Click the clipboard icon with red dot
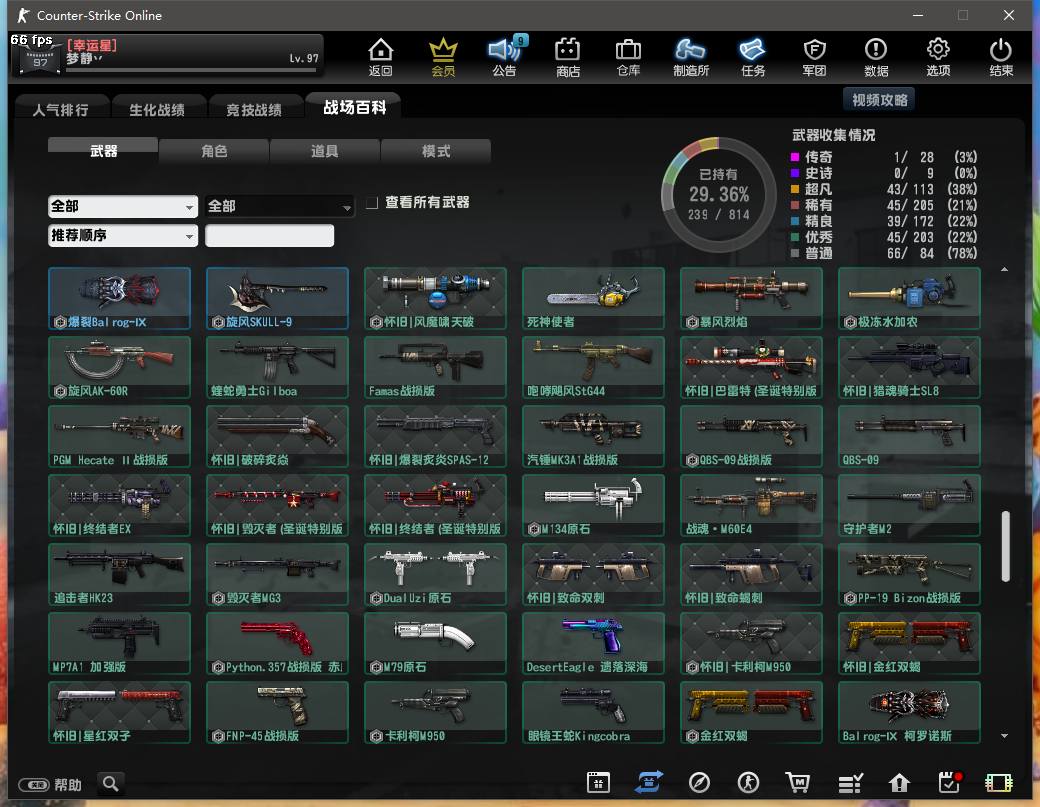This screenshot has height=807, width=1040. pos(950,782)
